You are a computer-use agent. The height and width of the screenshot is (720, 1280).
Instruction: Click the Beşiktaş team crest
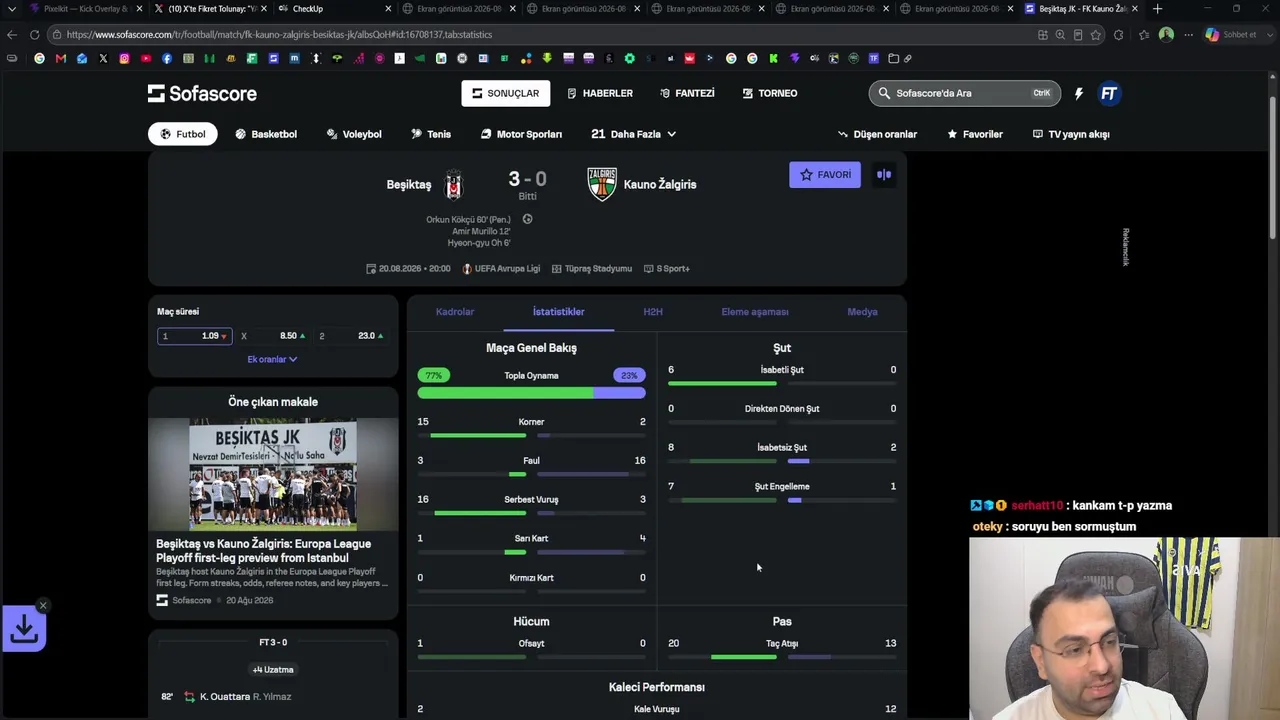(x=454, y=184)
